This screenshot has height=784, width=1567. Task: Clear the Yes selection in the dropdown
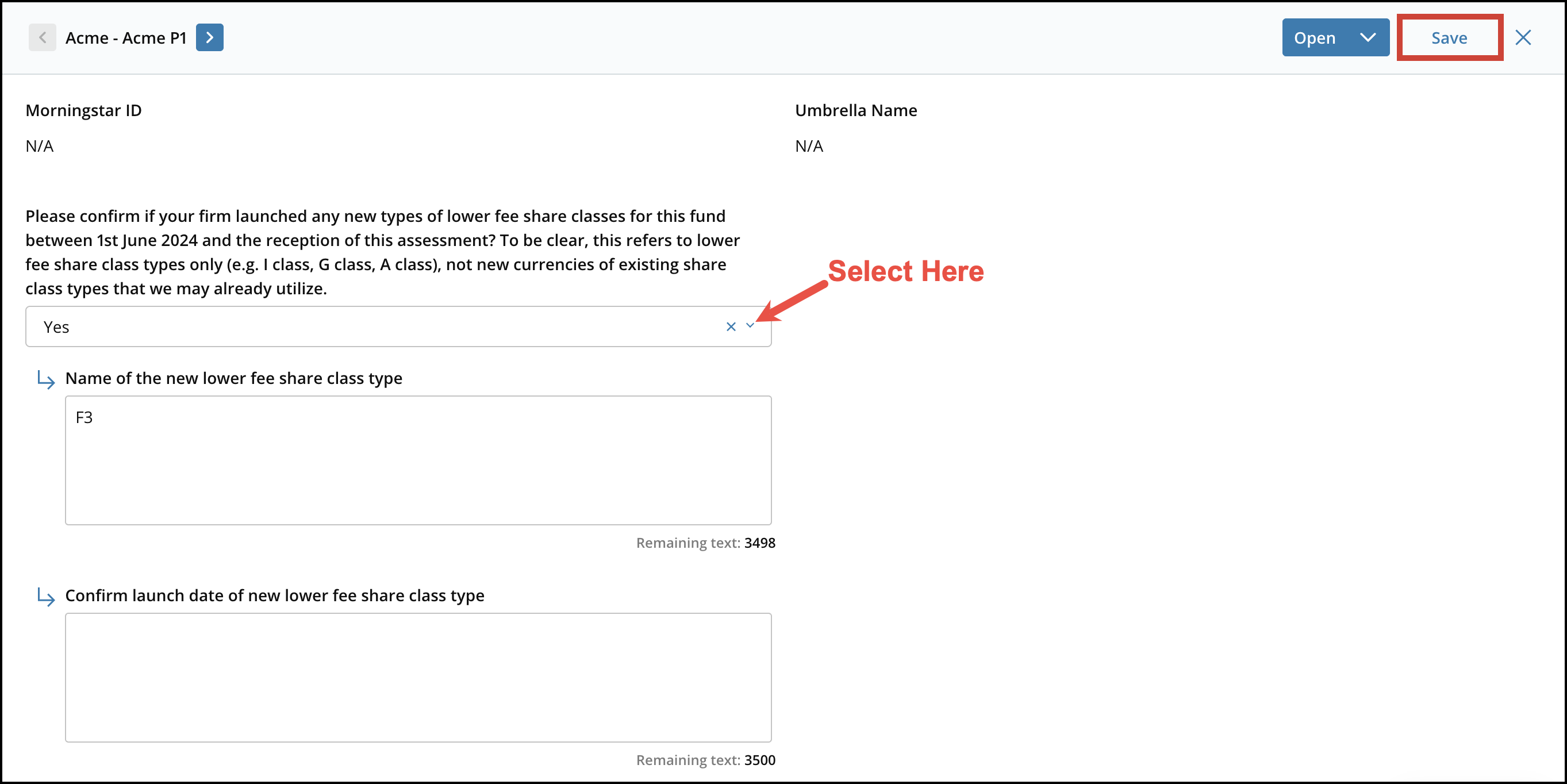tap(731, 326)
